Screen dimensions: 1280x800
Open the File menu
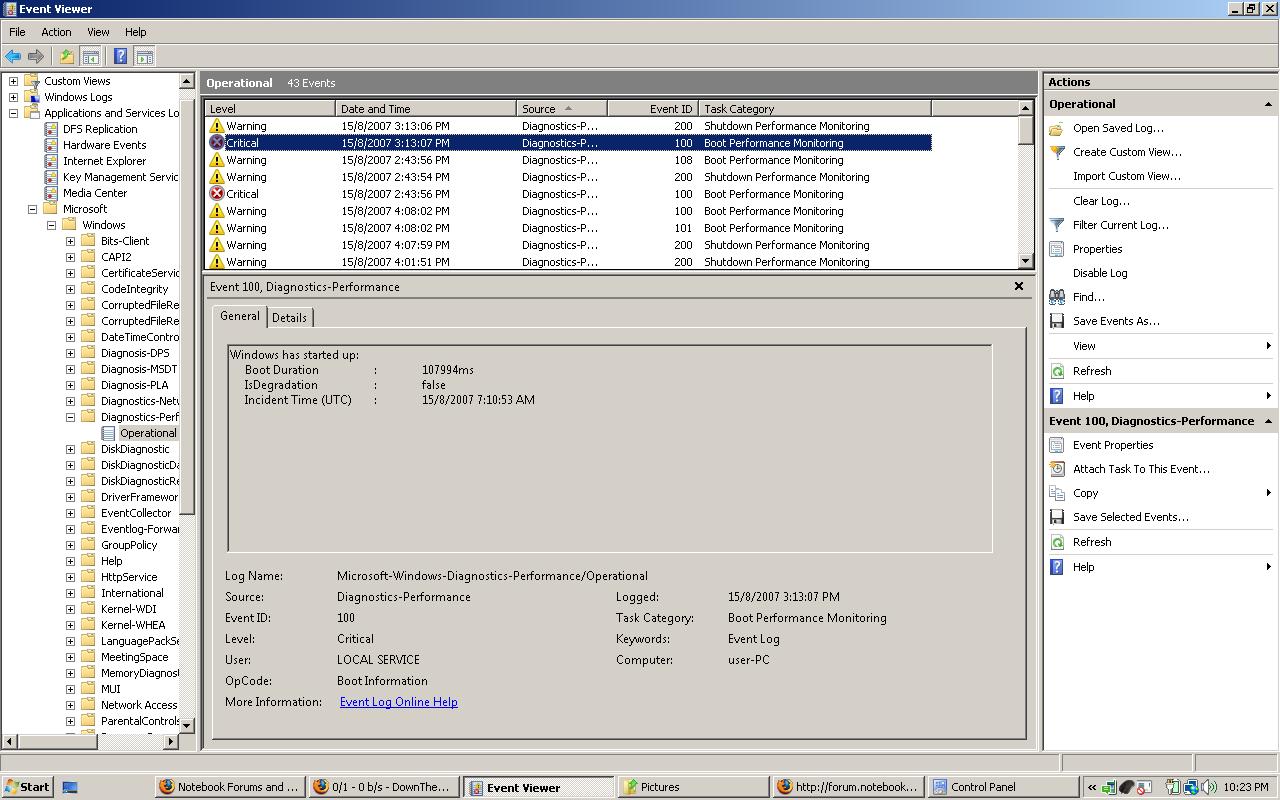[17, 32]
